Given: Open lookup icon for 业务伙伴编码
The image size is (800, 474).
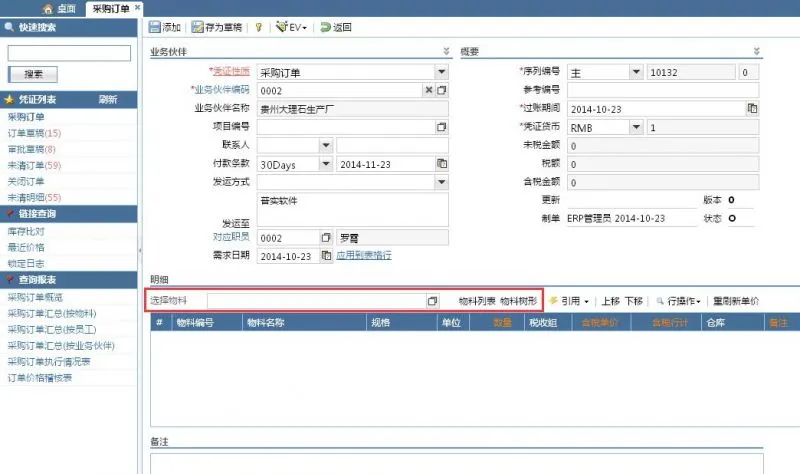Looking at the screenshot, I should pyautogui.click(x=442, y=90).
